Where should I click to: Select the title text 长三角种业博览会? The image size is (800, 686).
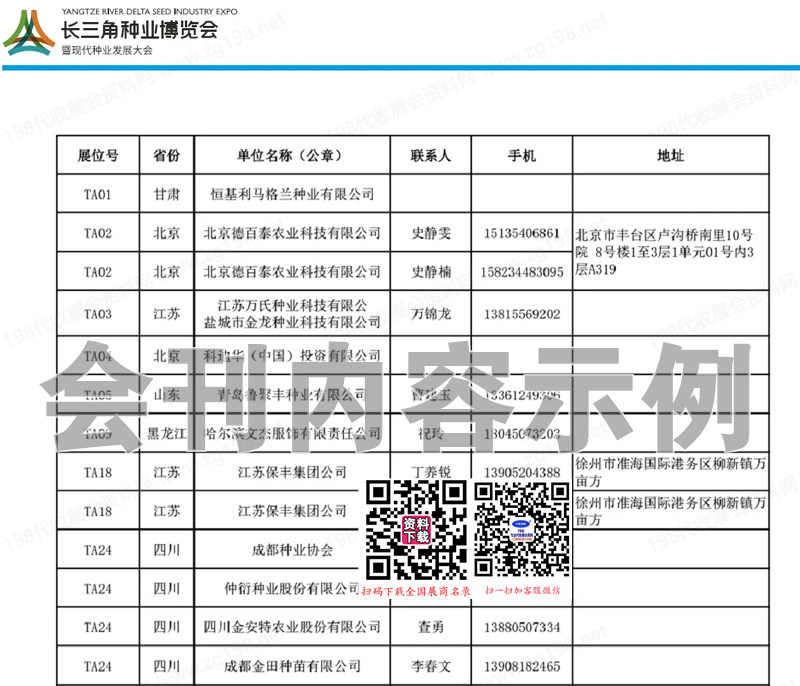coord(140,31)
